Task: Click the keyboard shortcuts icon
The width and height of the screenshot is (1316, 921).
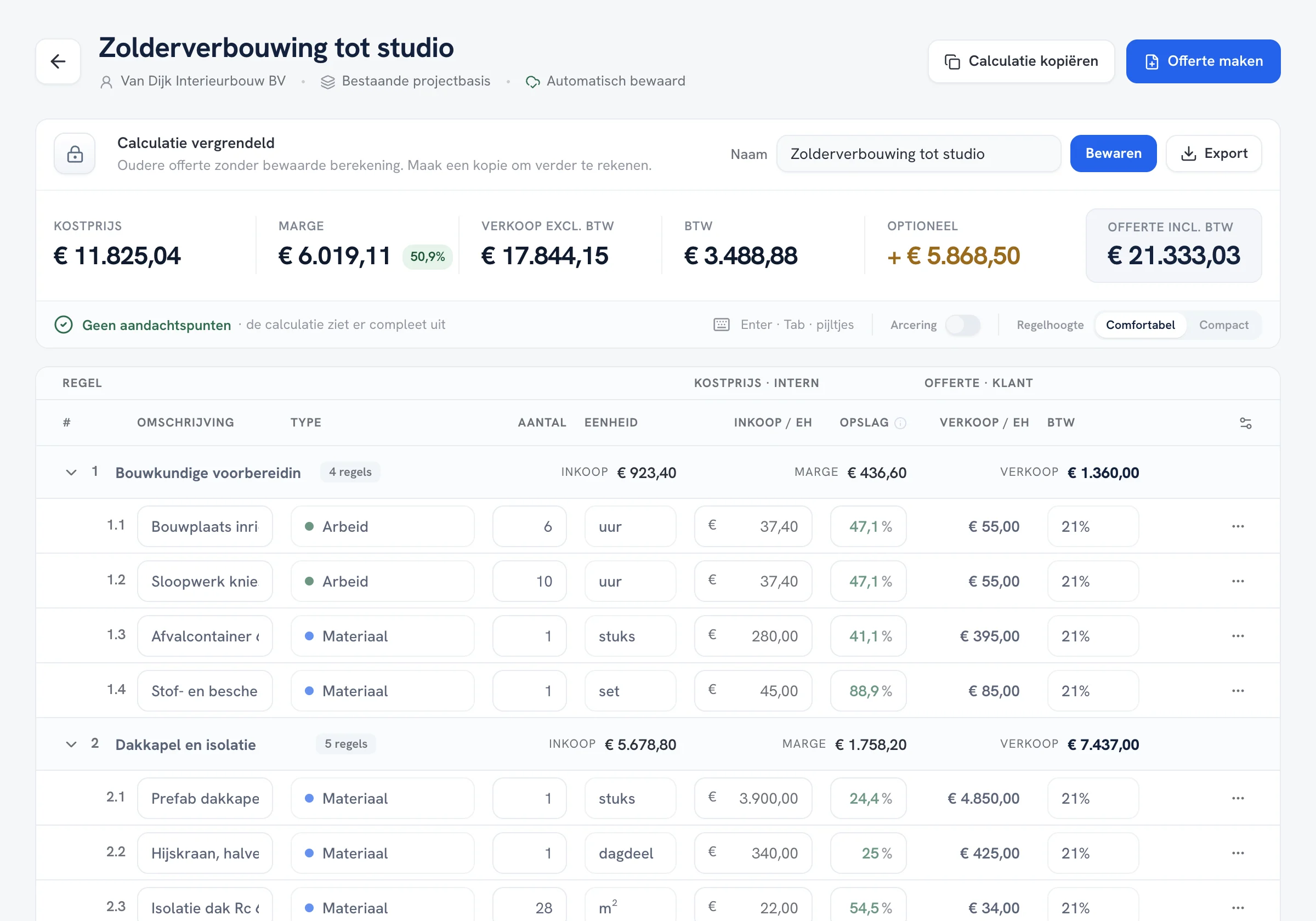Action: [x=721, y=325]
